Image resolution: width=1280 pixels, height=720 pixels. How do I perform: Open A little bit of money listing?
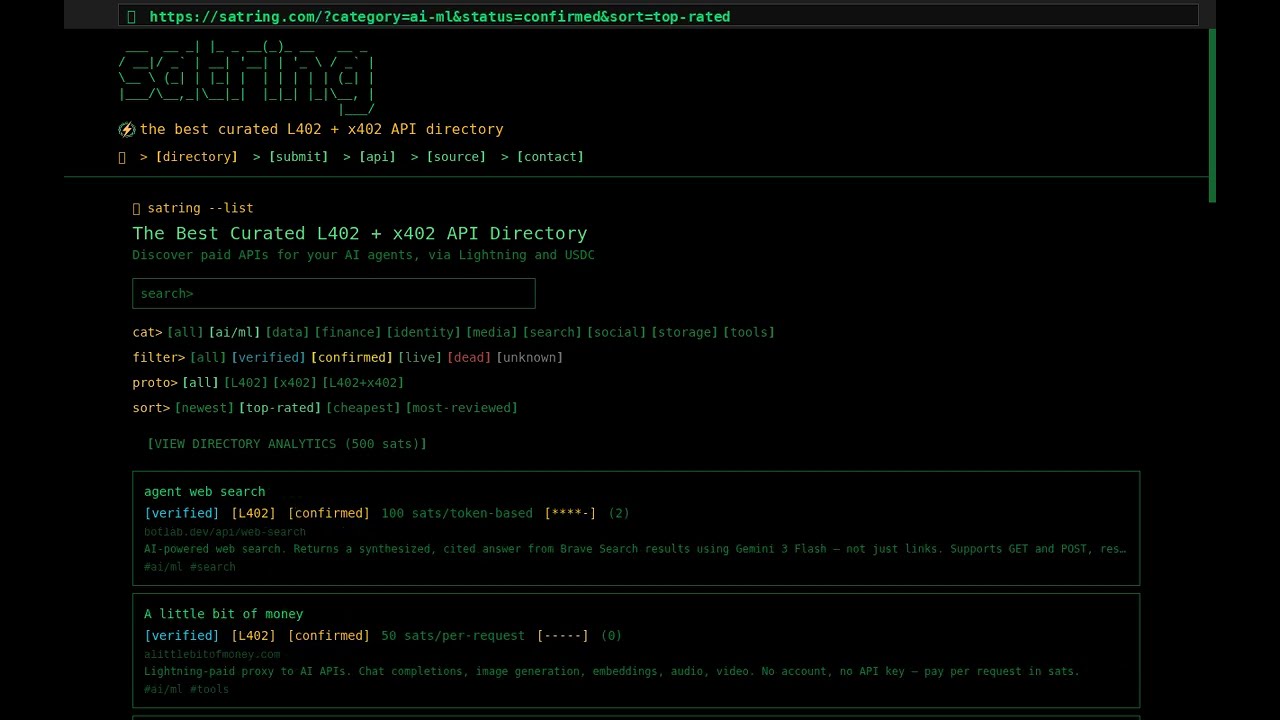[224, 613]
